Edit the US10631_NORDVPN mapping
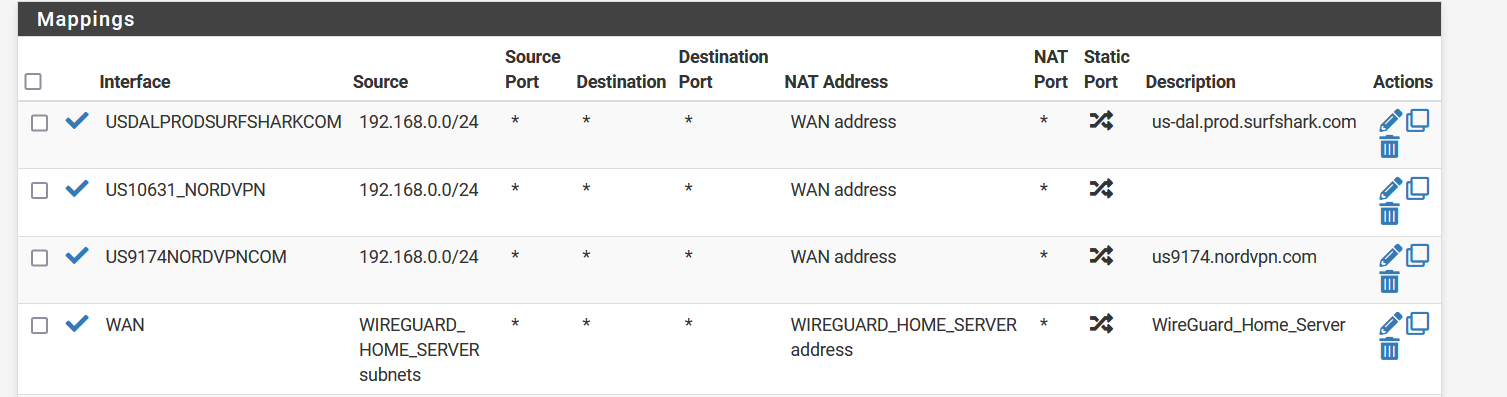The width and height of the screenshot is (1507, 397). [x=1390, y=188]
